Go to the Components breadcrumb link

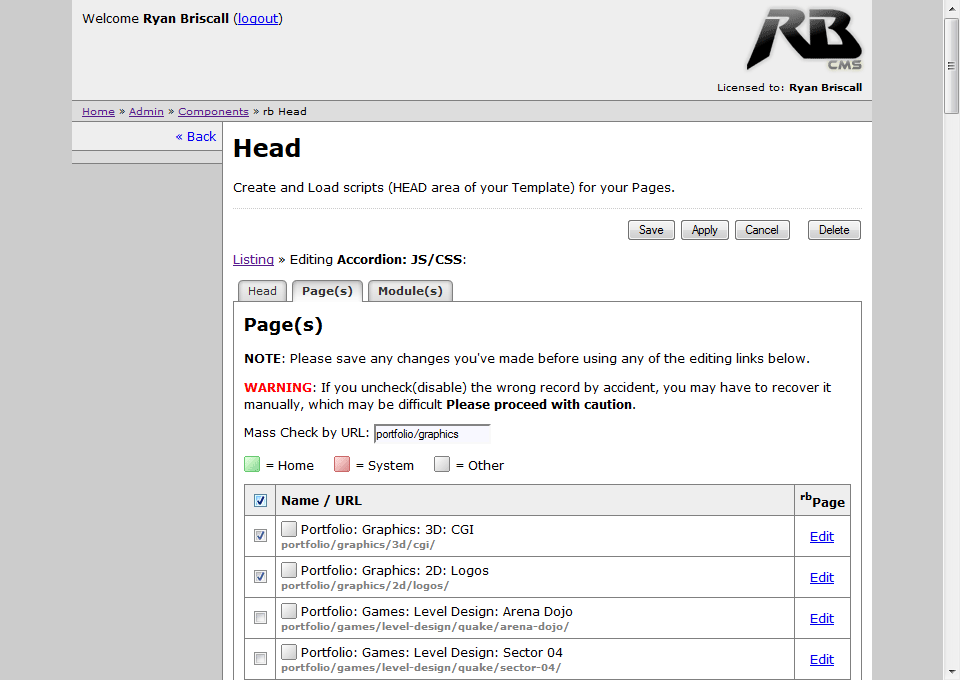[213, 112]
